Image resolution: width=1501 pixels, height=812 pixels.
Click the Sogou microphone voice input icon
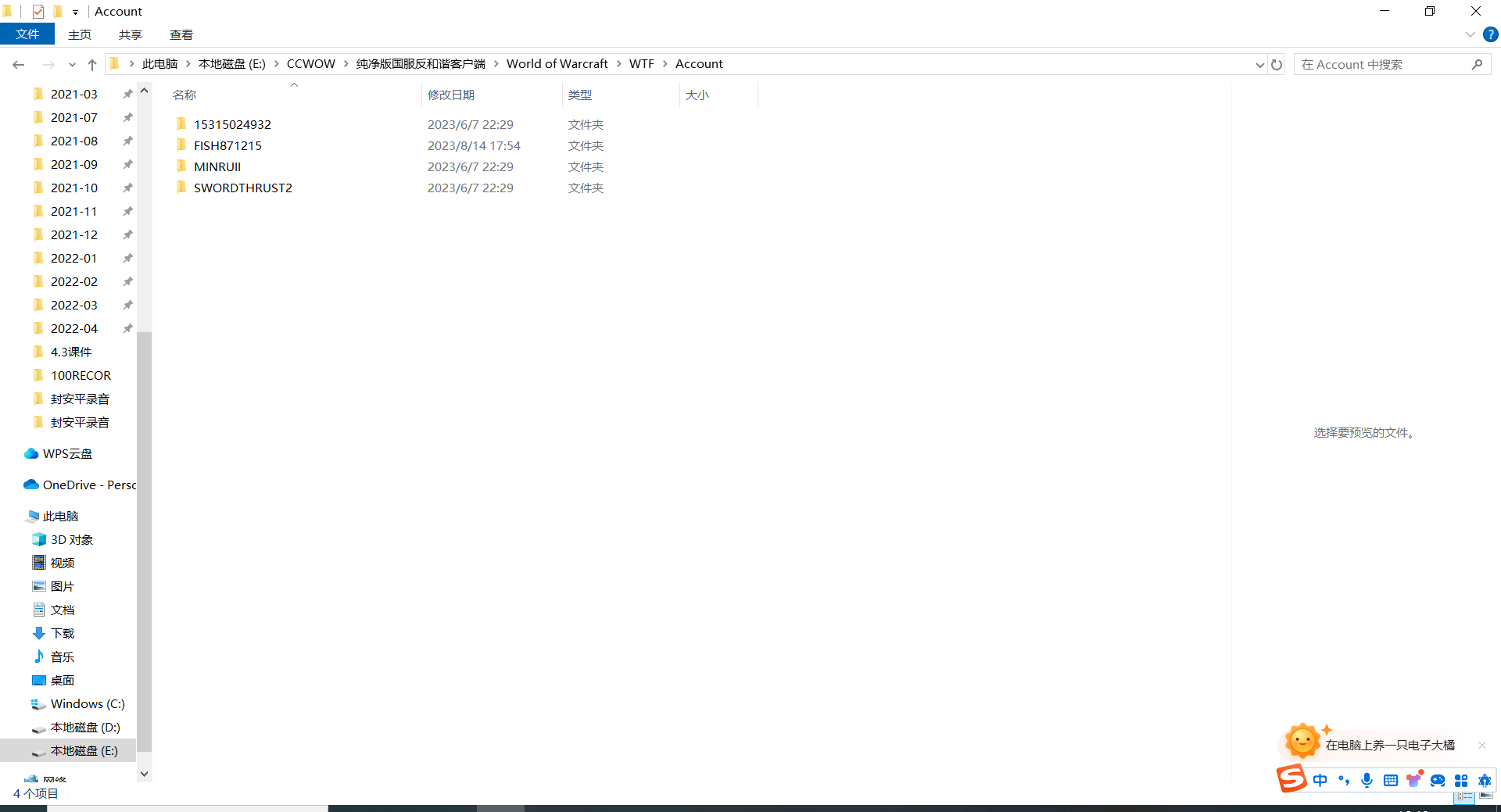coord(1367,780)
